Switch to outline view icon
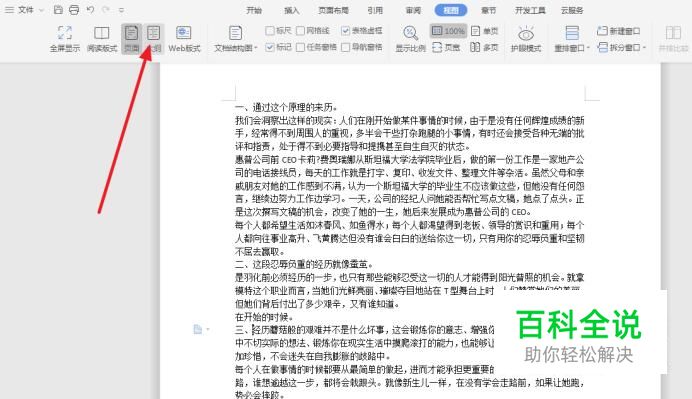This screenshot has width=692, height=399. (154, 39)
